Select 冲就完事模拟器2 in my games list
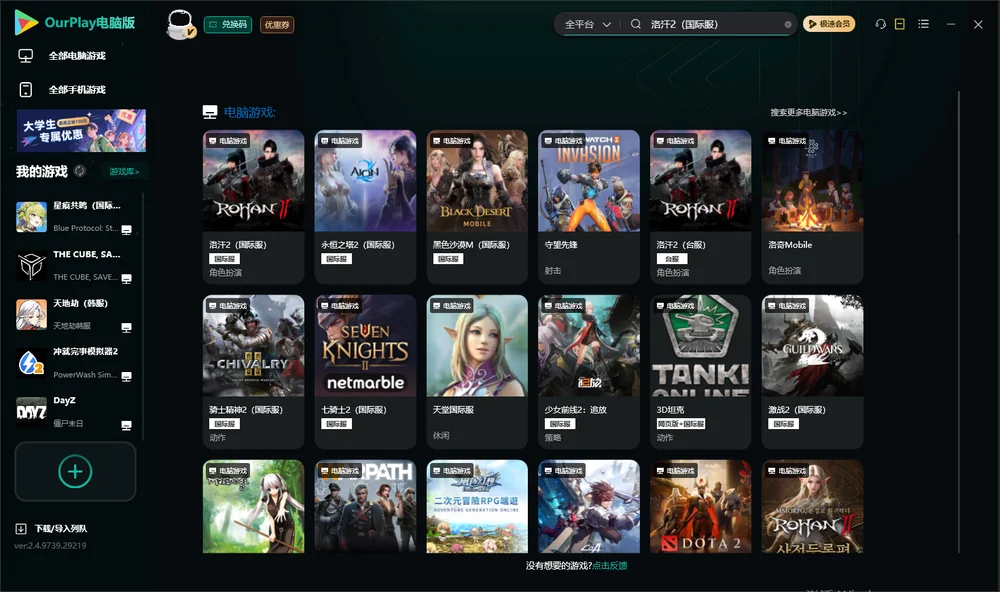Image resolution: width=1000 pixels, height=592 pixels. (75, 362)
